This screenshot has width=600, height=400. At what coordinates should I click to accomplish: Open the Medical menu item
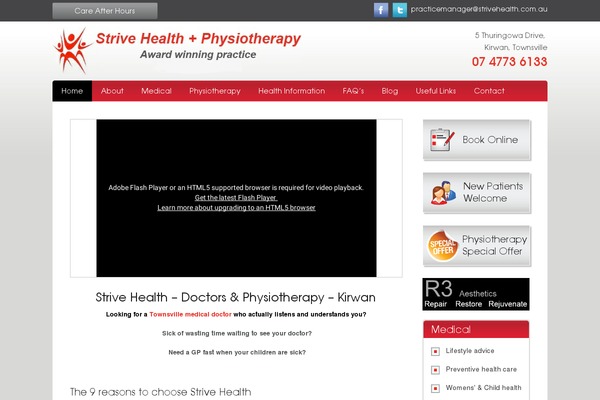point(156,91)
